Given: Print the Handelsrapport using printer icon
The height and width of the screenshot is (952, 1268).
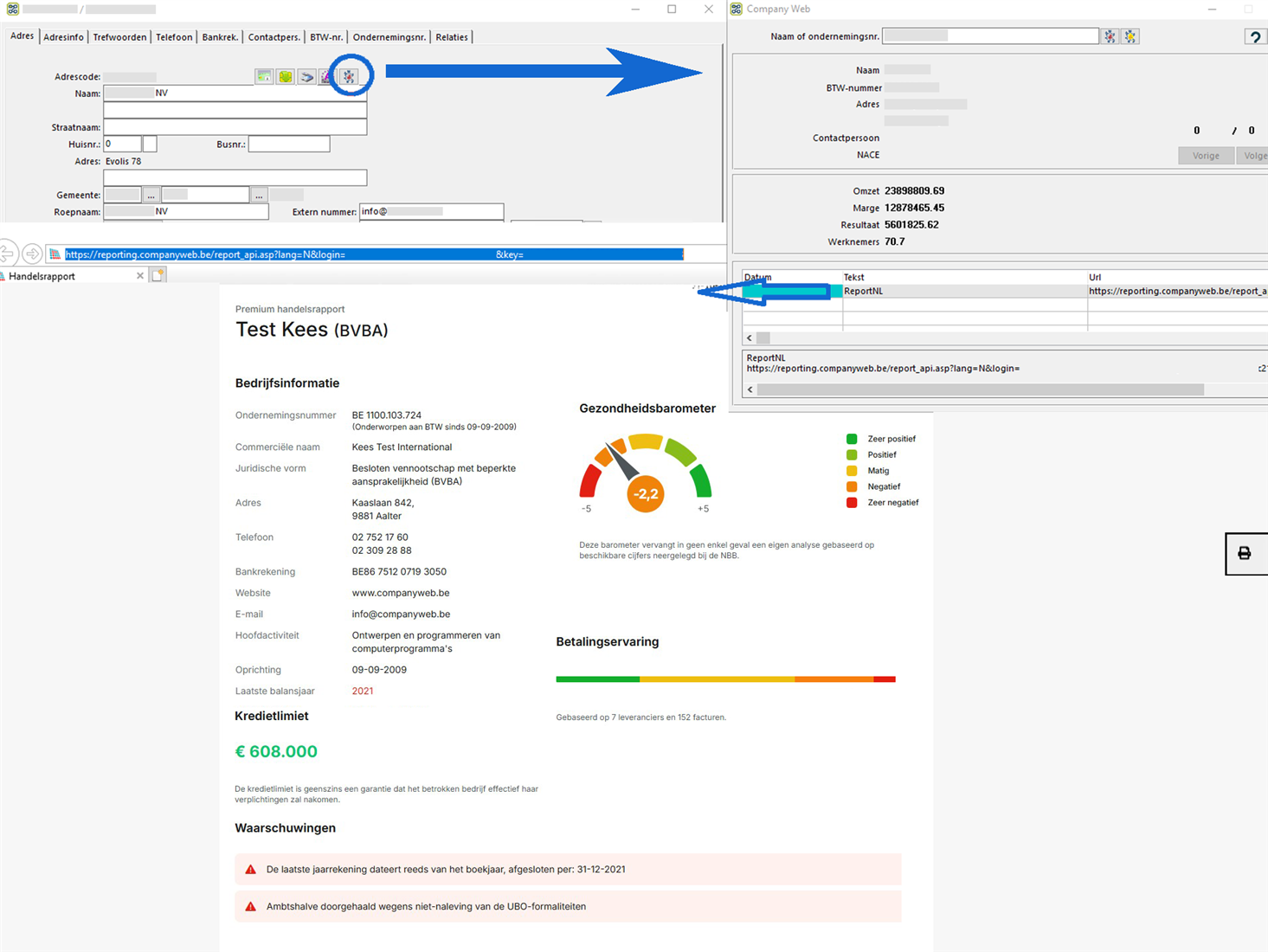Looking at the screenshot, I should click(1245, 553).
